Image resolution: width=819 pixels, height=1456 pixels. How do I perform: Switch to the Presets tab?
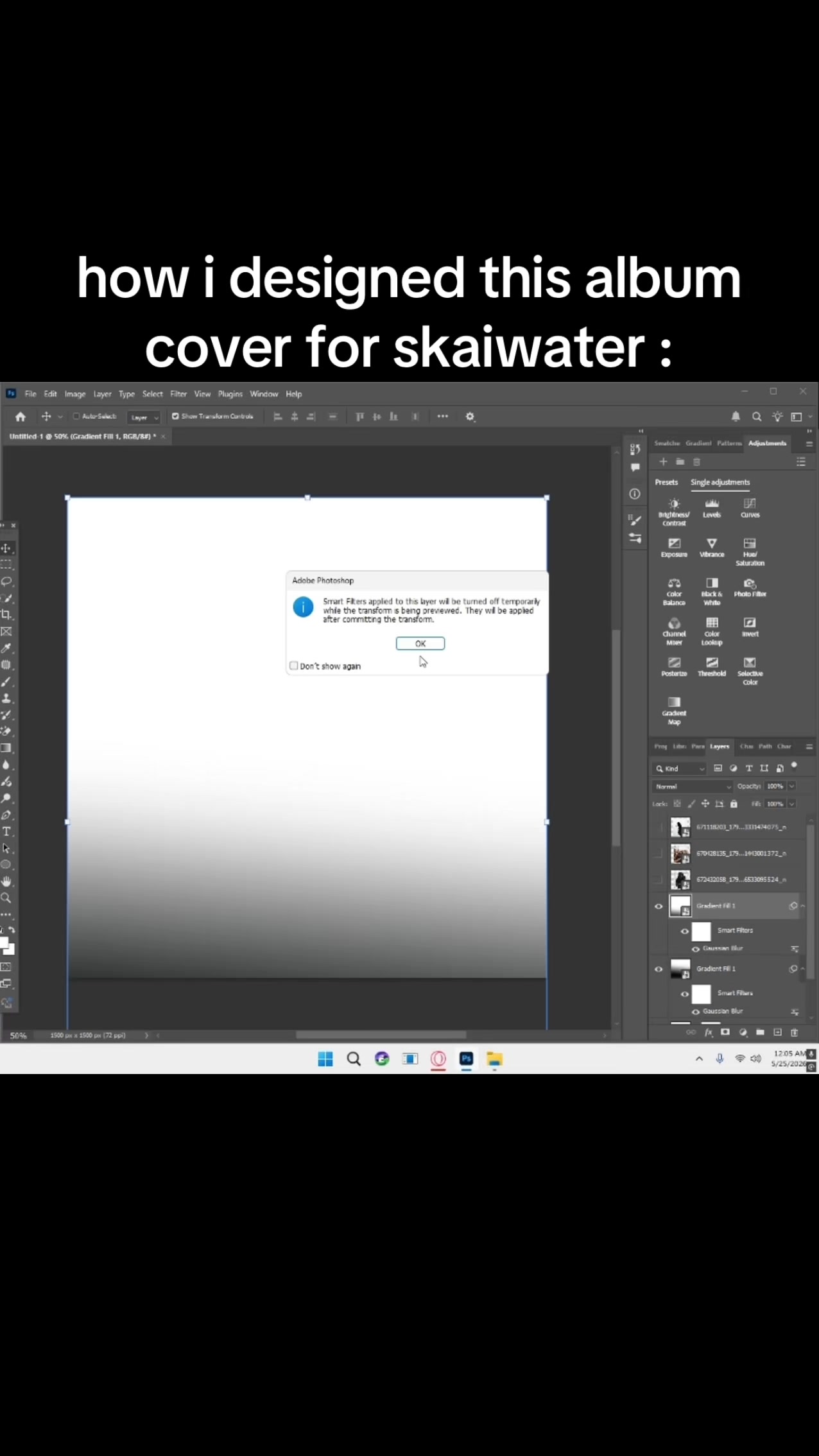[666, 482]
